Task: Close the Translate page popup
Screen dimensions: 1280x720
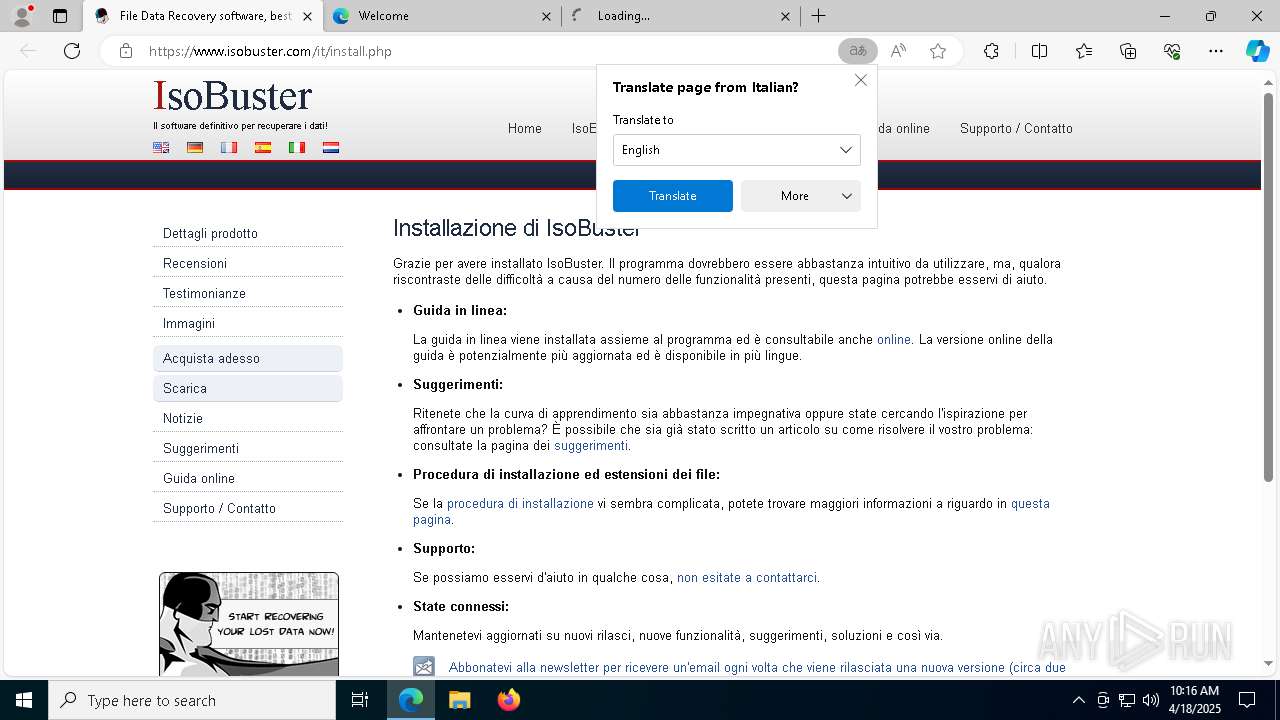Action: pyautogui.click(x=860, y=80)
